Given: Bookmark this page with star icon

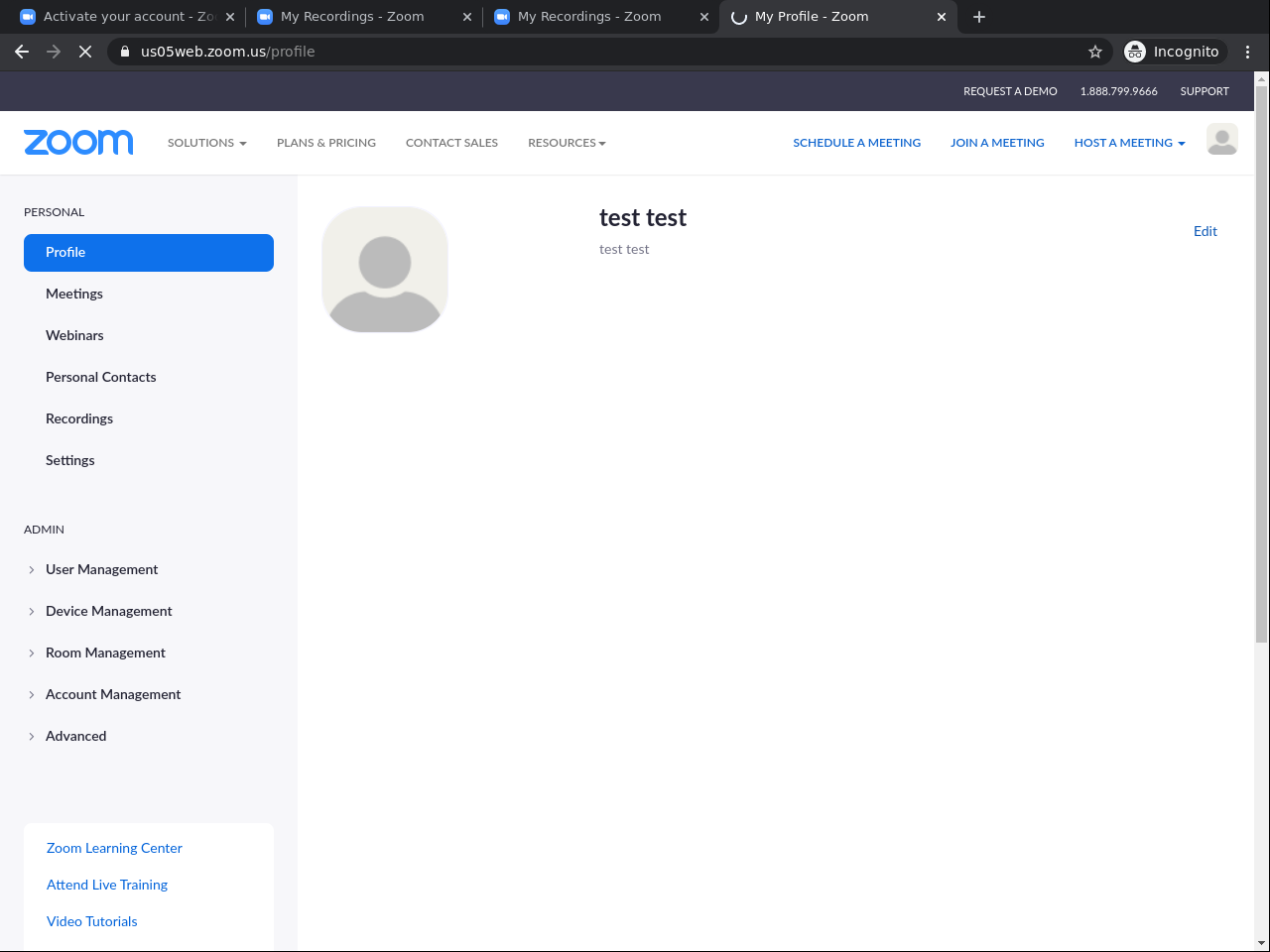Looking at the screenshot, I should (x=1095, y=52).
